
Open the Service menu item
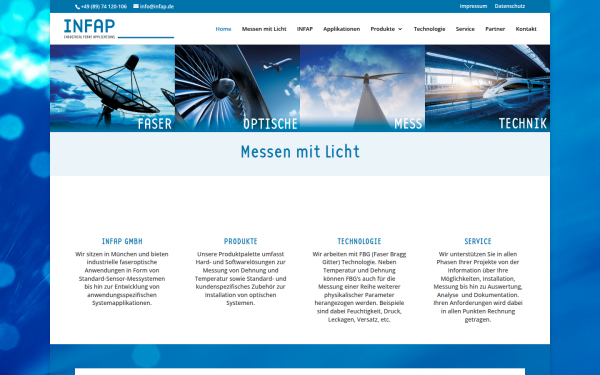click(465, 29)
